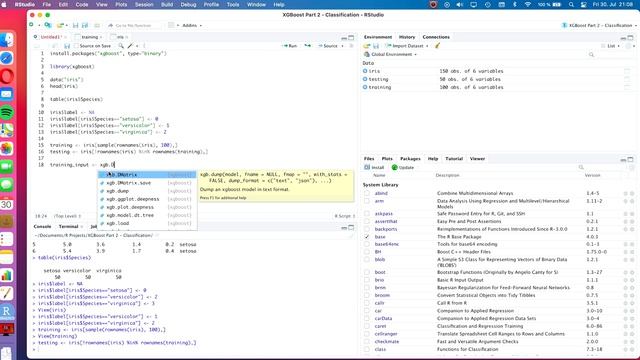Open the training data tab in editor

coord(89,37)
